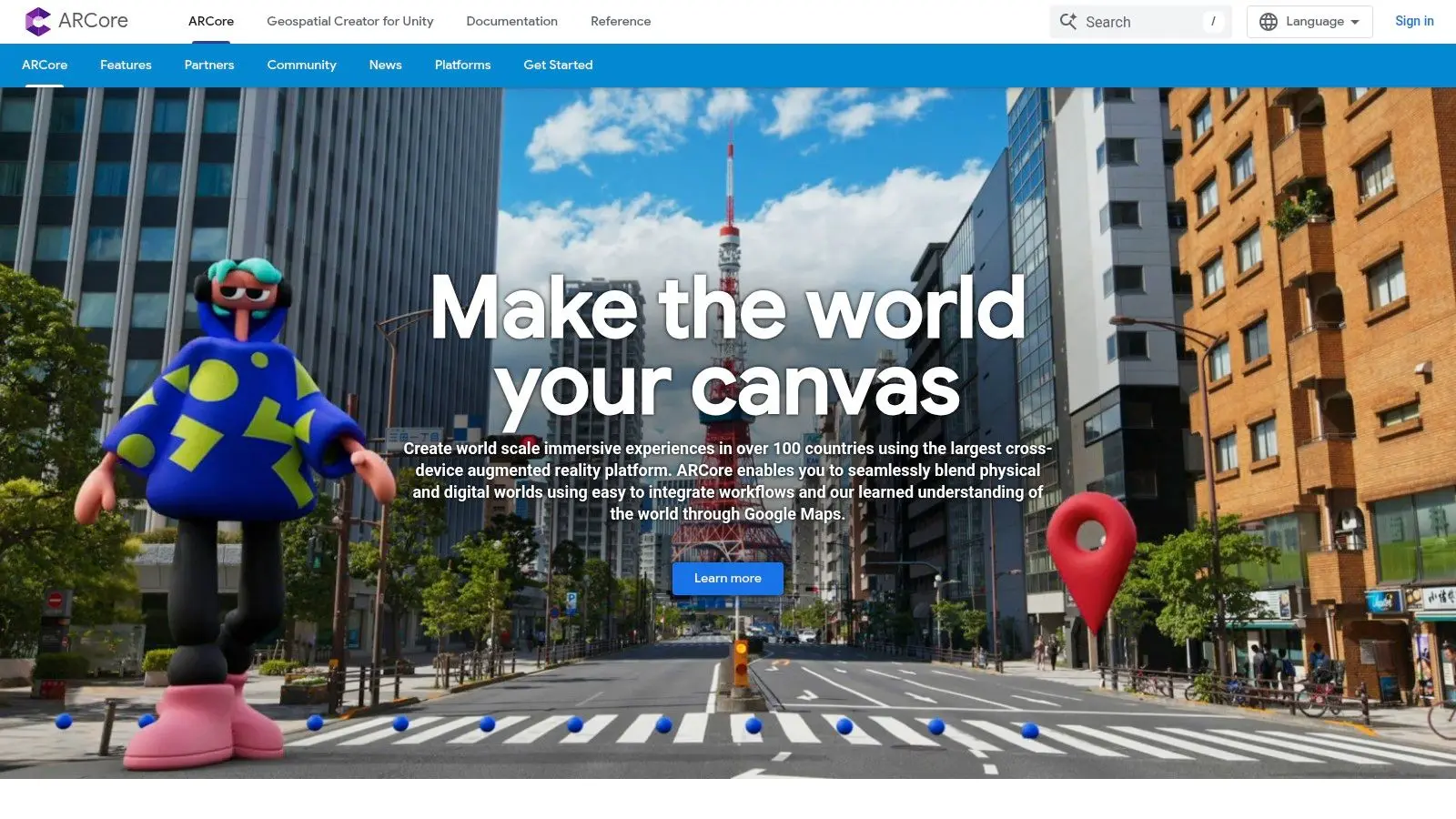Go to Features in the subnav
Screen dimensions: 1456x819
126,65
